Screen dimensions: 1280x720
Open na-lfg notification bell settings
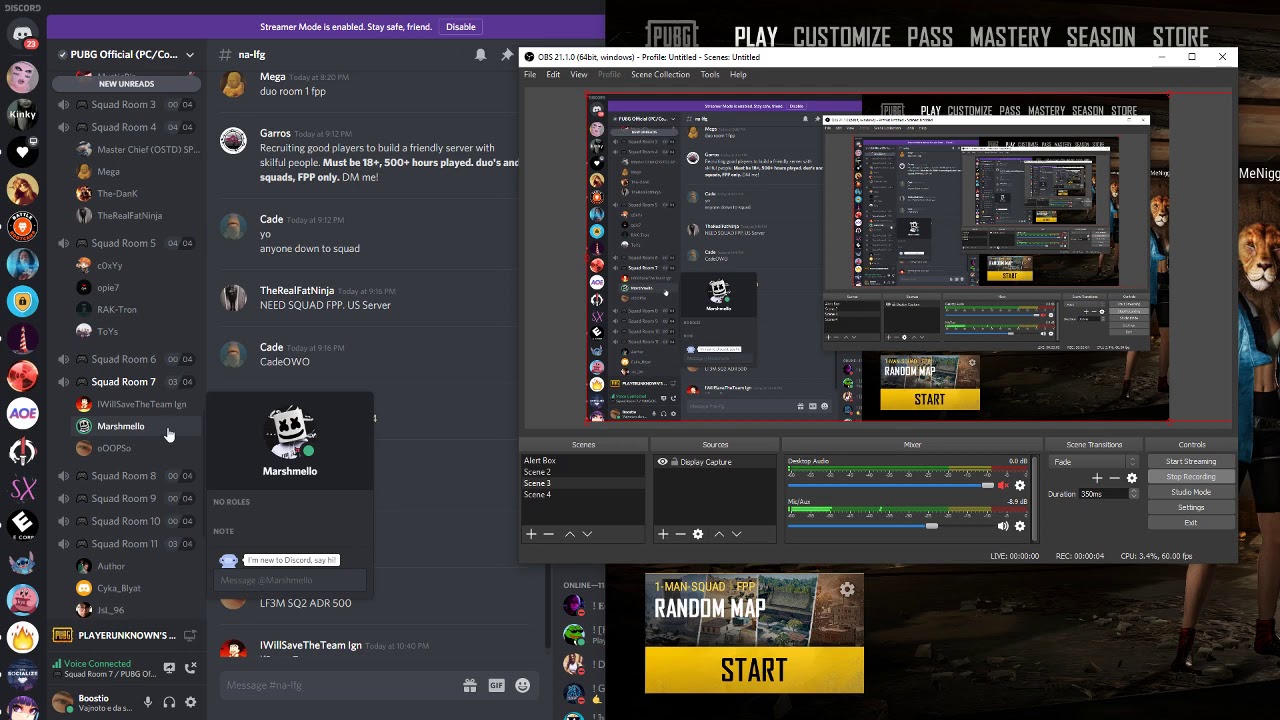tap(480, 54)
